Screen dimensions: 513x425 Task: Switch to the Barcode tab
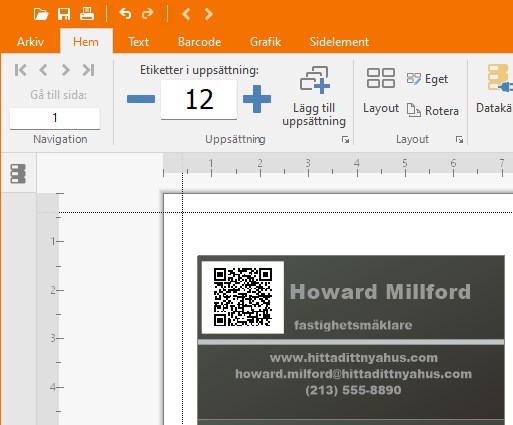coord(199,42)
